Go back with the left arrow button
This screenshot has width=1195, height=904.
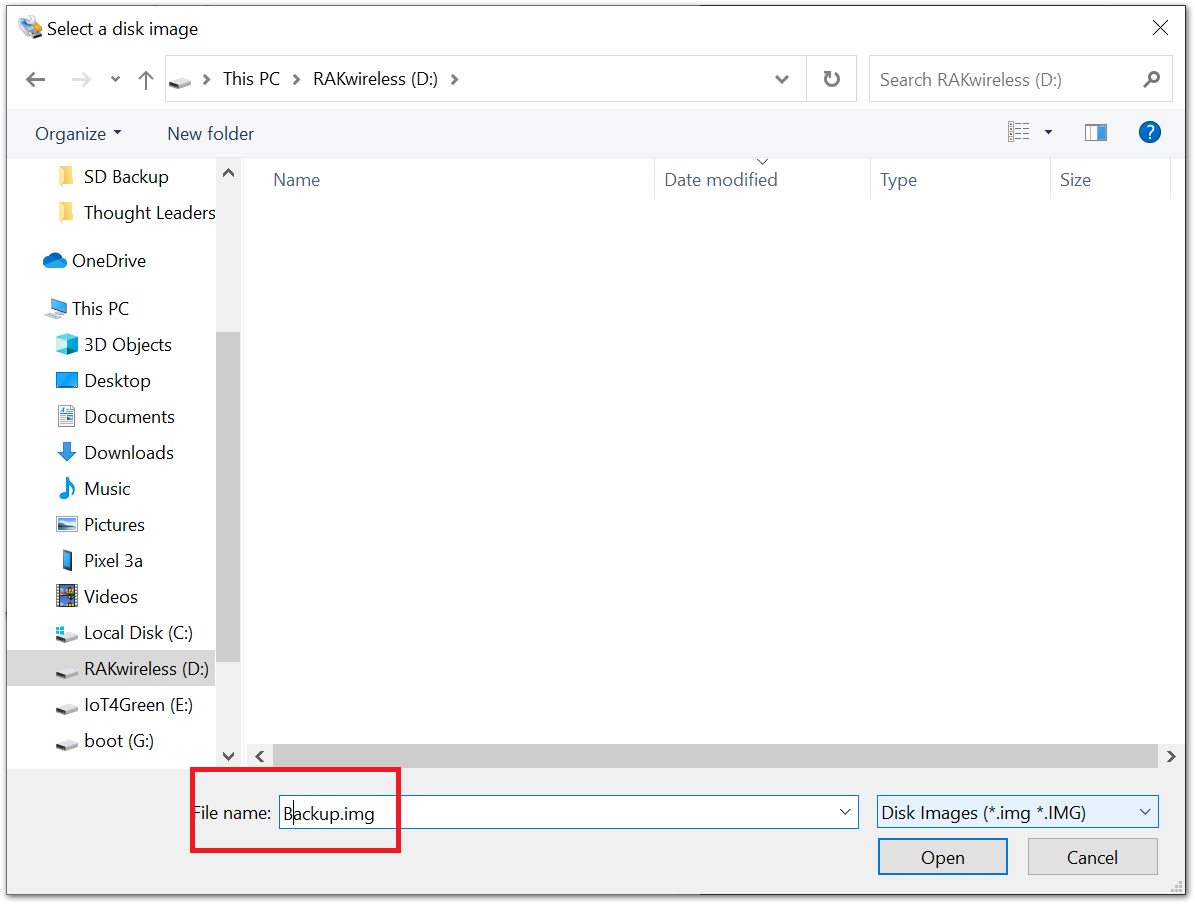36,79
